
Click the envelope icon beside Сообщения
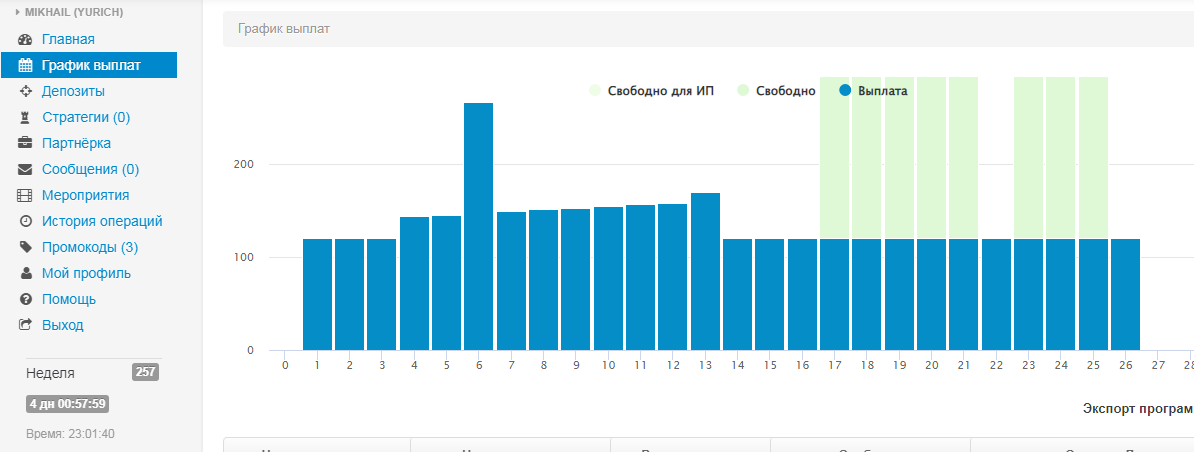[26, 170]
